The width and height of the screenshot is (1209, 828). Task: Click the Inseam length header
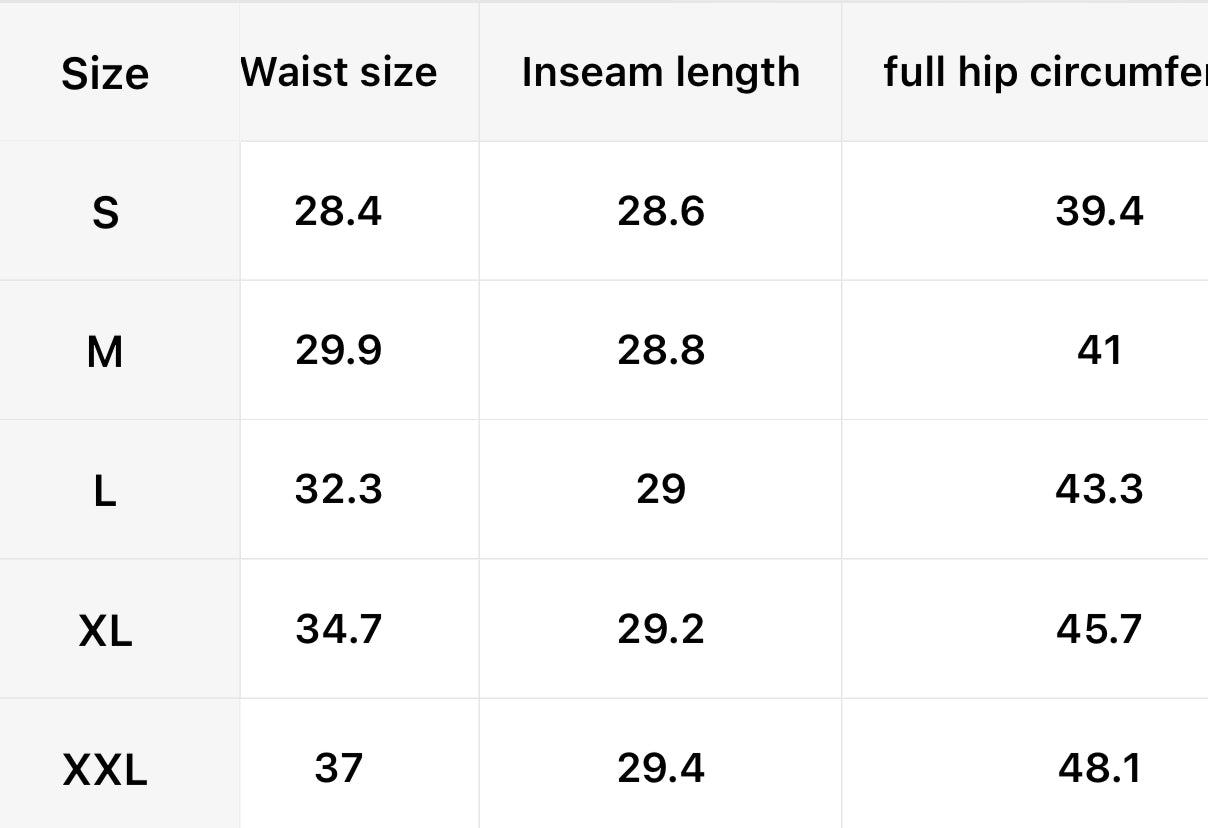(x=660, y=72)
